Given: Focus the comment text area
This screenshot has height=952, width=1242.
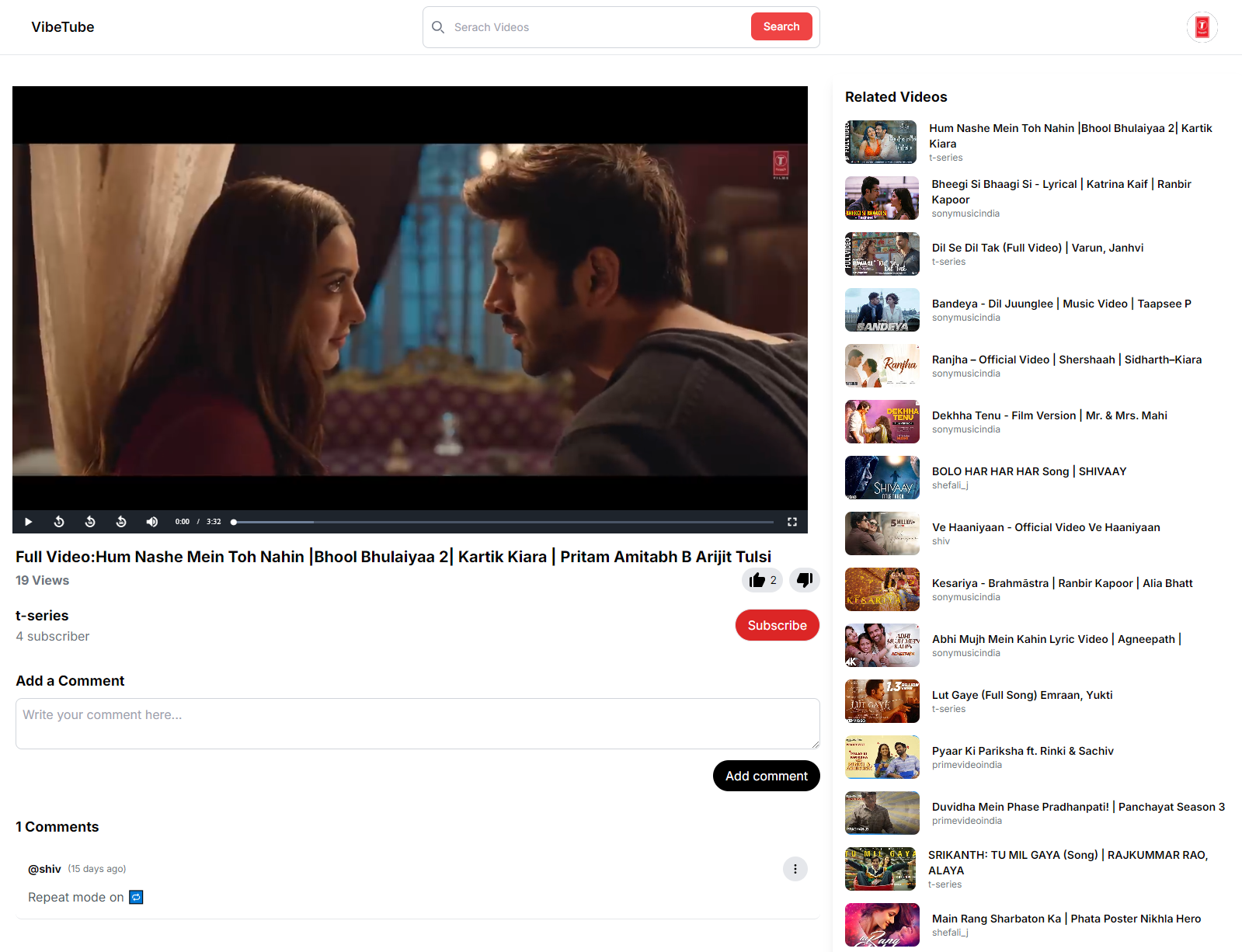Looking at the screenshot, I should 418,724.
